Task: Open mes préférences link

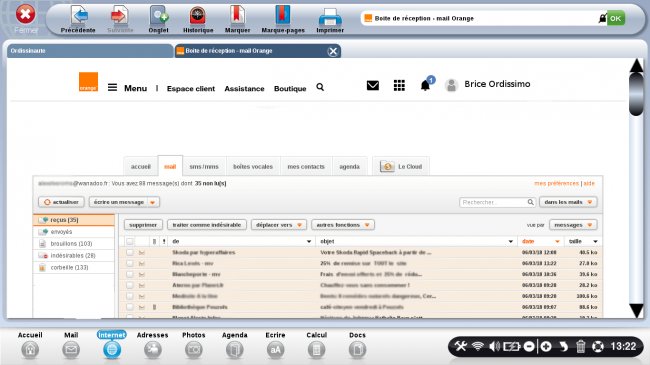Action: (556, 183)
